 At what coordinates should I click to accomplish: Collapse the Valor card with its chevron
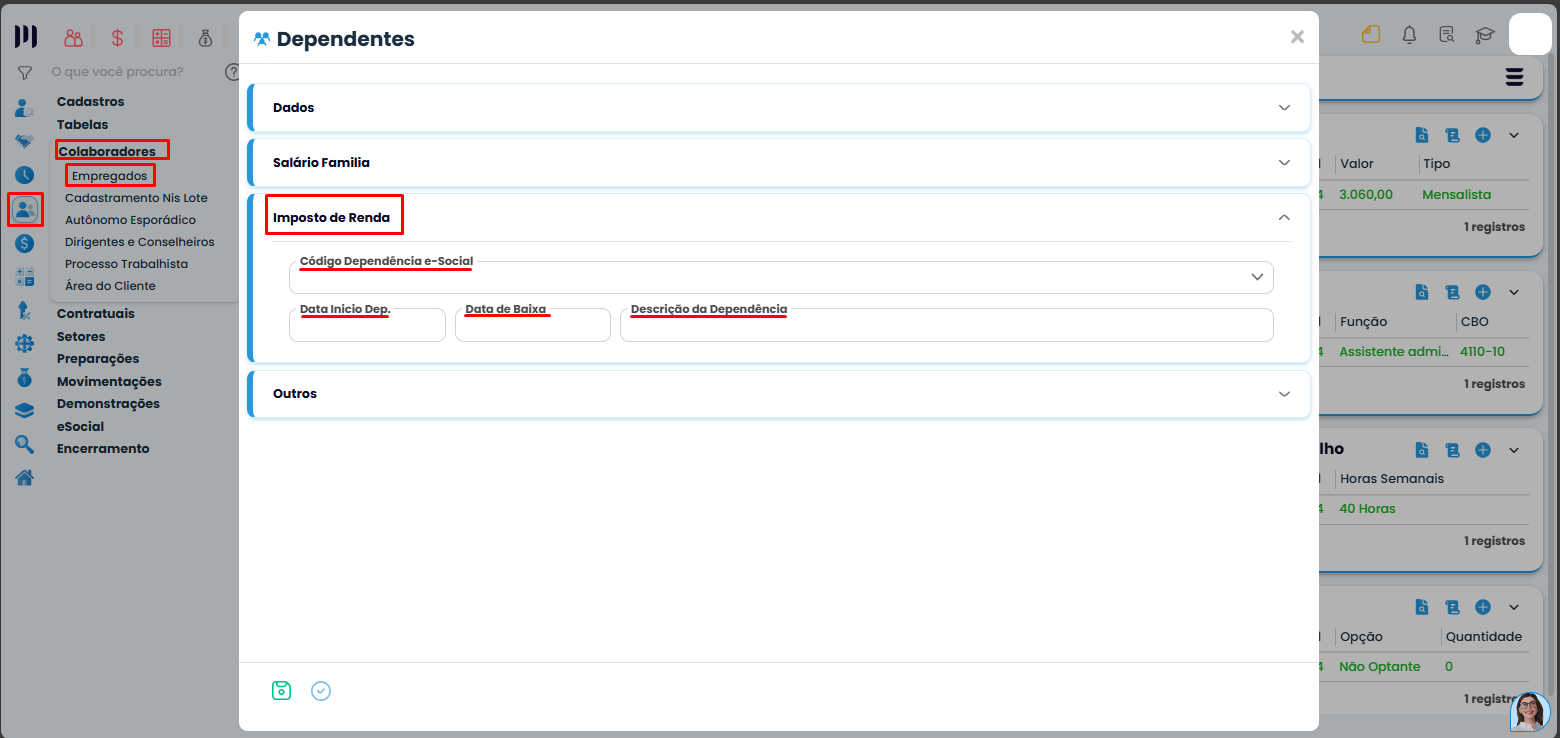click(1514, 135)
